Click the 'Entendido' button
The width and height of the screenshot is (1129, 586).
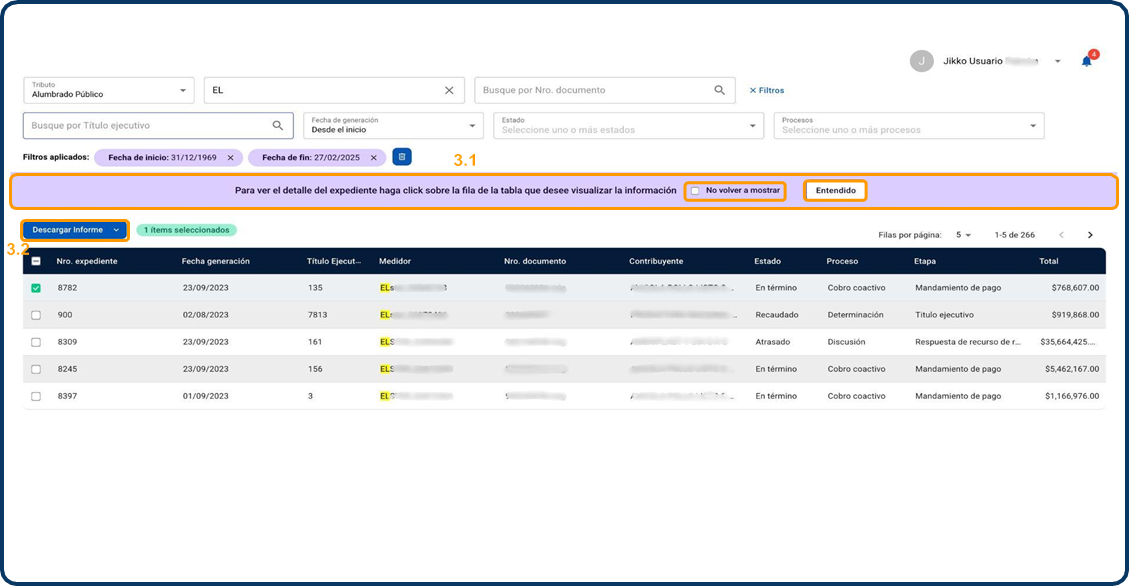835,190
